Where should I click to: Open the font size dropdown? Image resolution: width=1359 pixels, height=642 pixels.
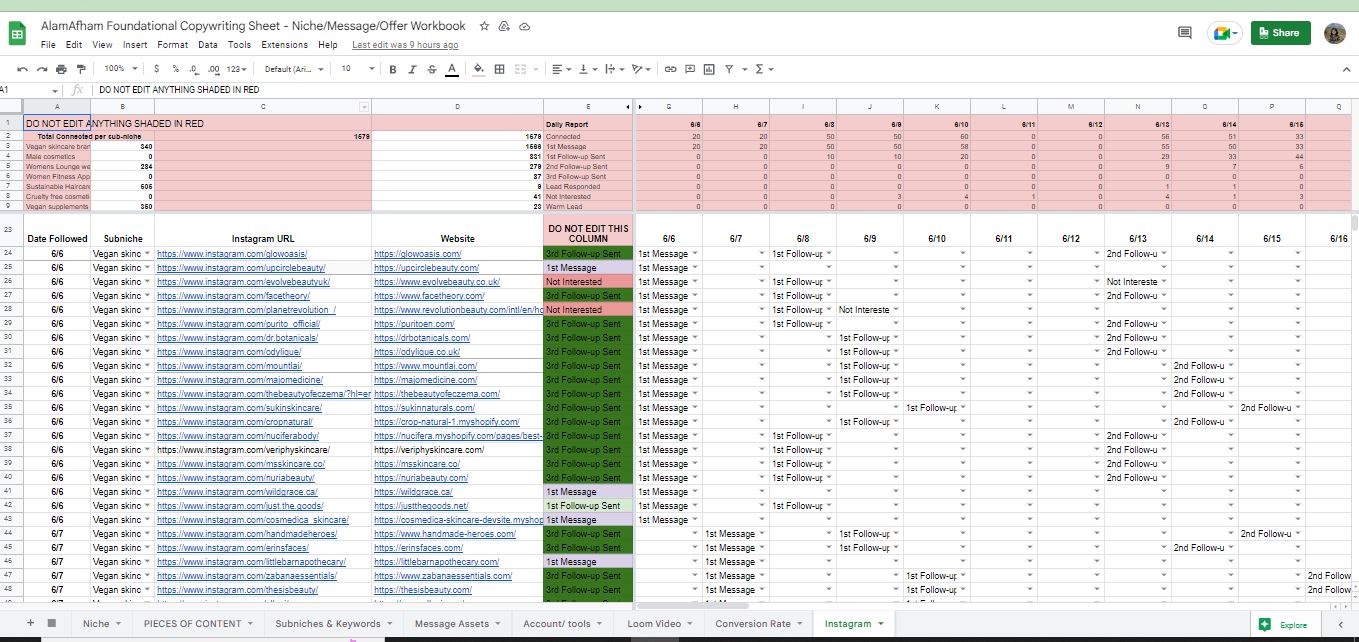click(357, 69)
